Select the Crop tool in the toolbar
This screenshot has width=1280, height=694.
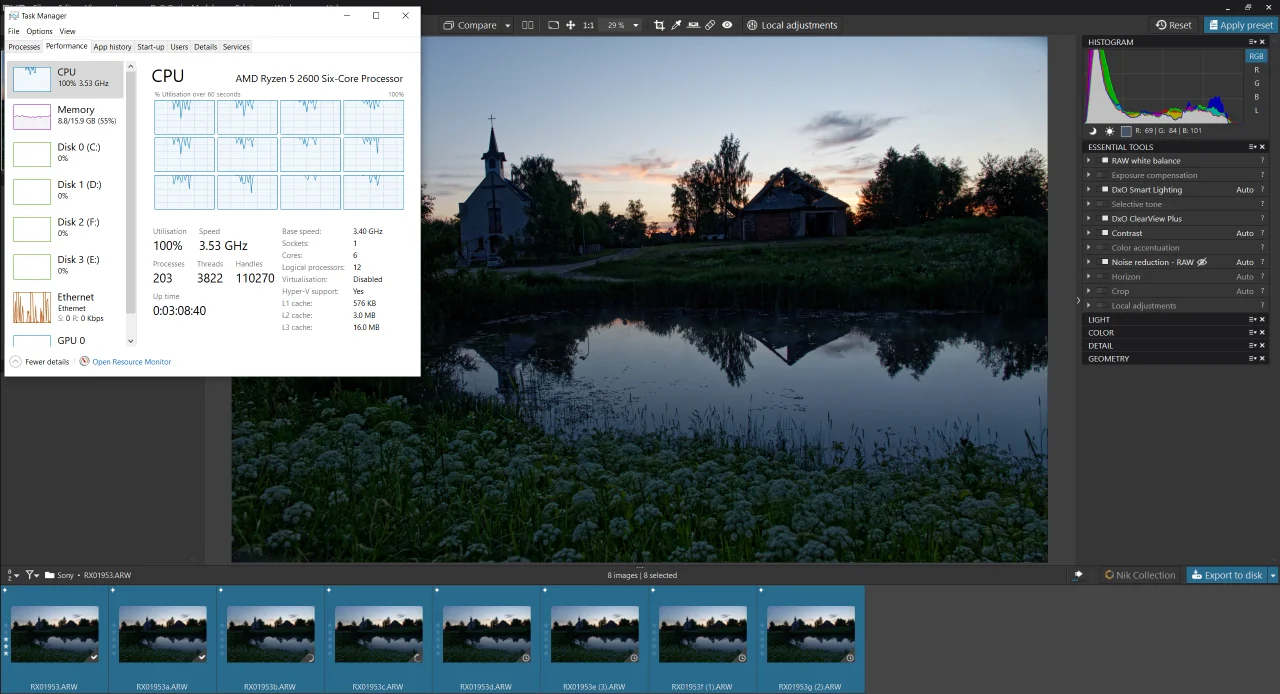pos(659,25)
